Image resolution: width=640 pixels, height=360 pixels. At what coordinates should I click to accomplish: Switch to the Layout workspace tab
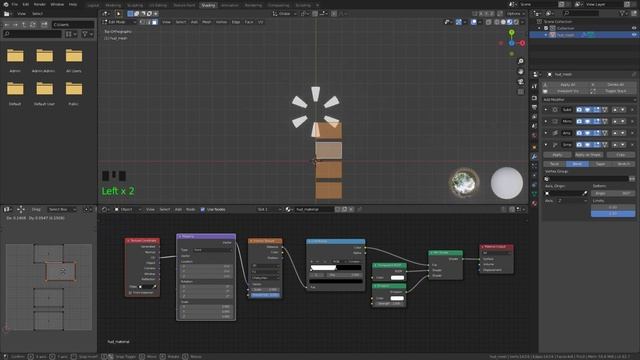93,5
